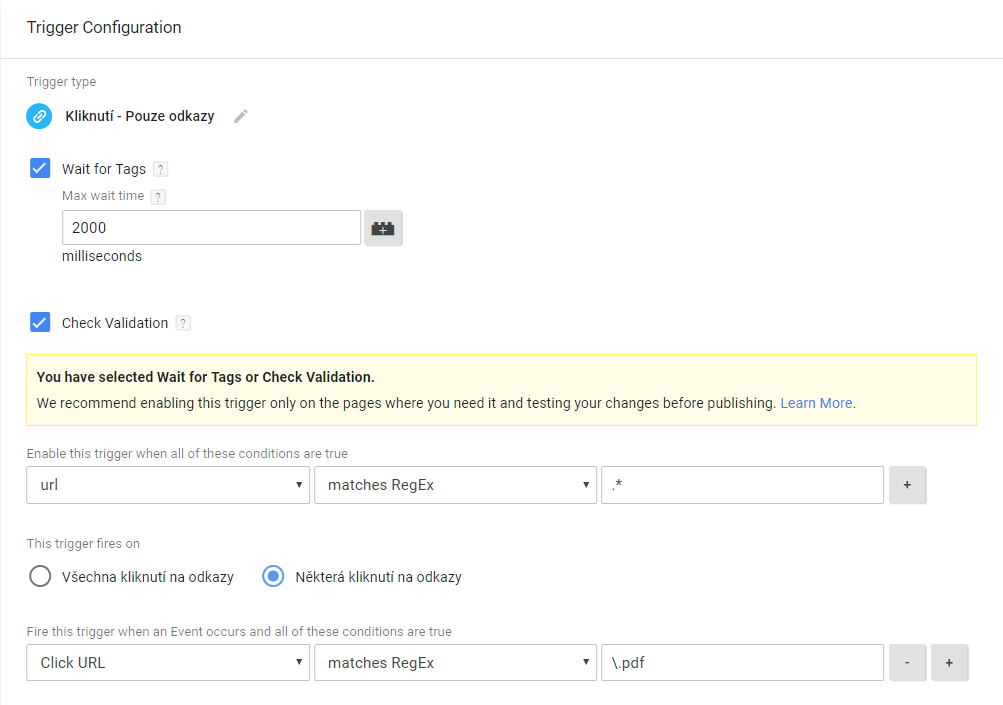Viewport: 1003px width, 705px height.
Task: Open the Learn More link
Action: (816, 403)
